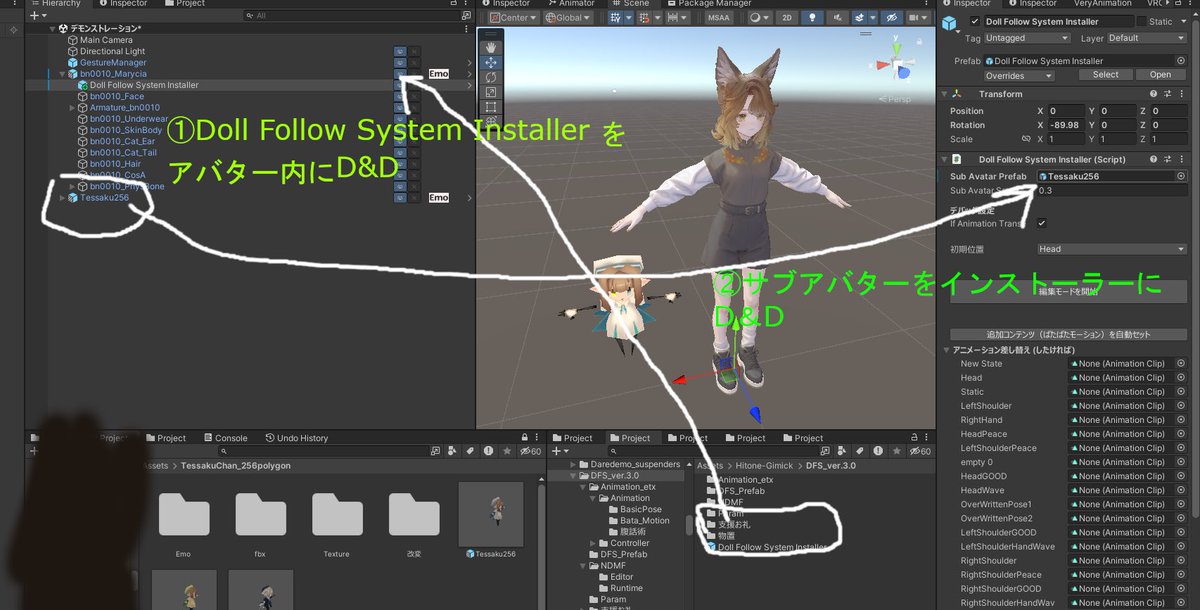The image size is (1200, 610).
Task: Open the 初期位置 Head dropdown
Action: click(x=1111, y=249)
